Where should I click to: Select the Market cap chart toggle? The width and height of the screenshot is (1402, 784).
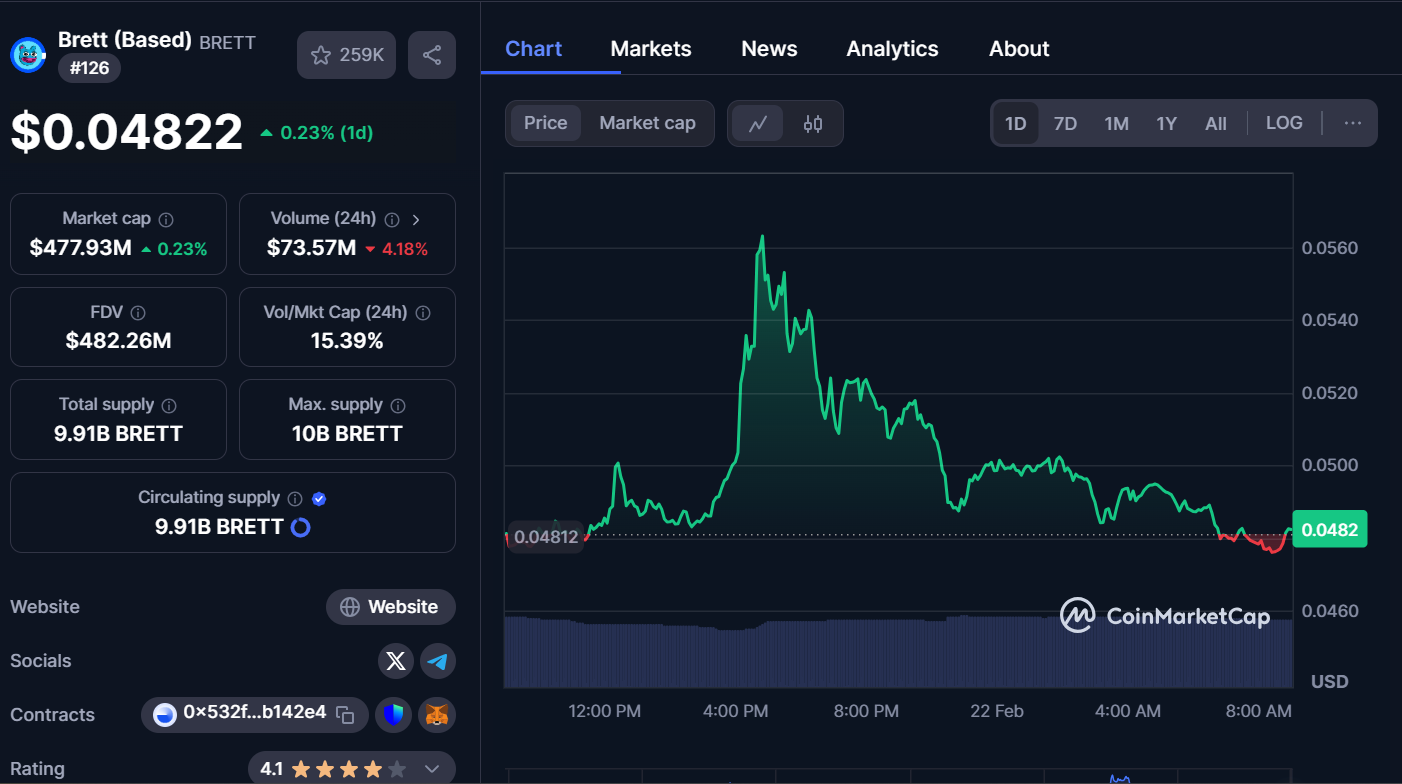point(647,123)
